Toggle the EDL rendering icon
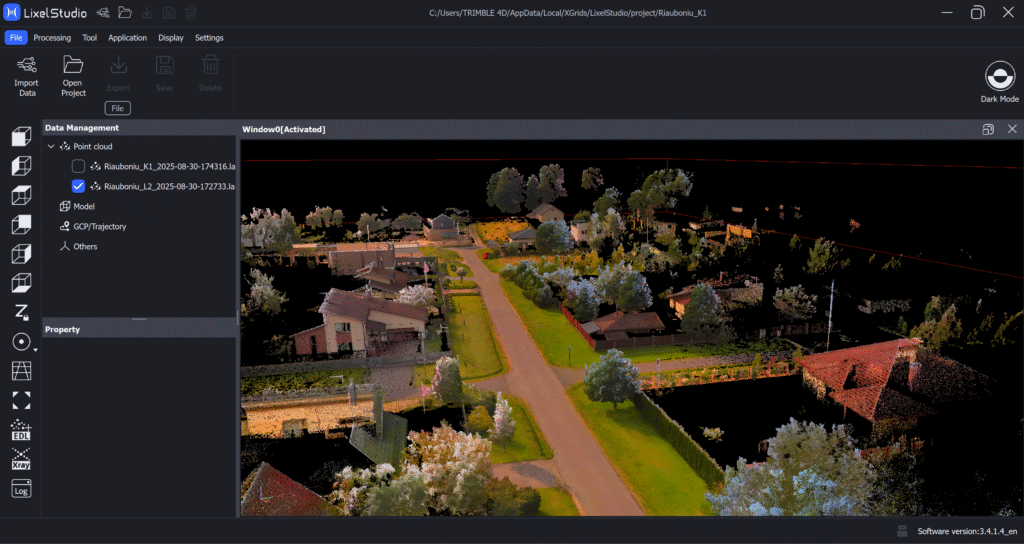 [x=21, y=430]
